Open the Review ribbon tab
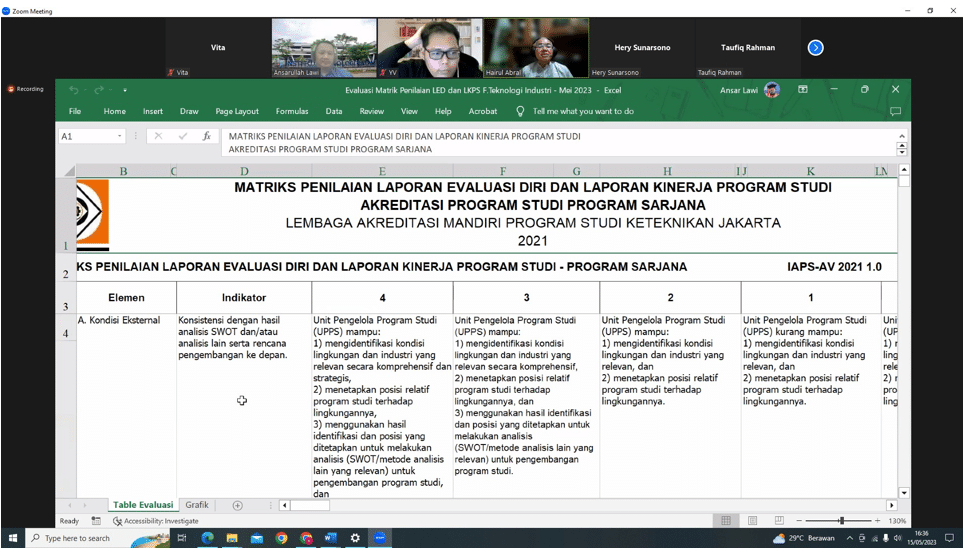This screenshot has width=963, height=552. (372, 111)
